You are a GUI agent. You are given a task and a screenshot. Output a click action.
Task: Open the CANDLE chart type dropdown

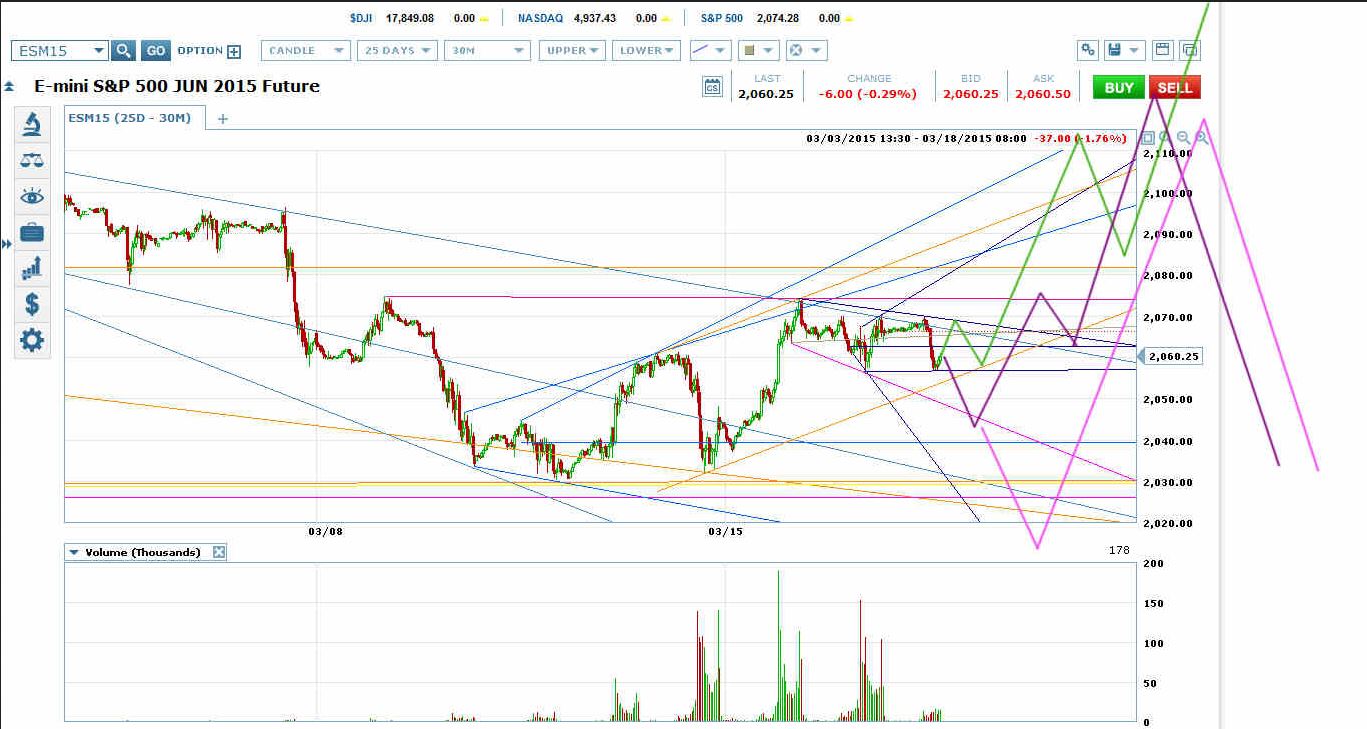[x=306, y=50]
